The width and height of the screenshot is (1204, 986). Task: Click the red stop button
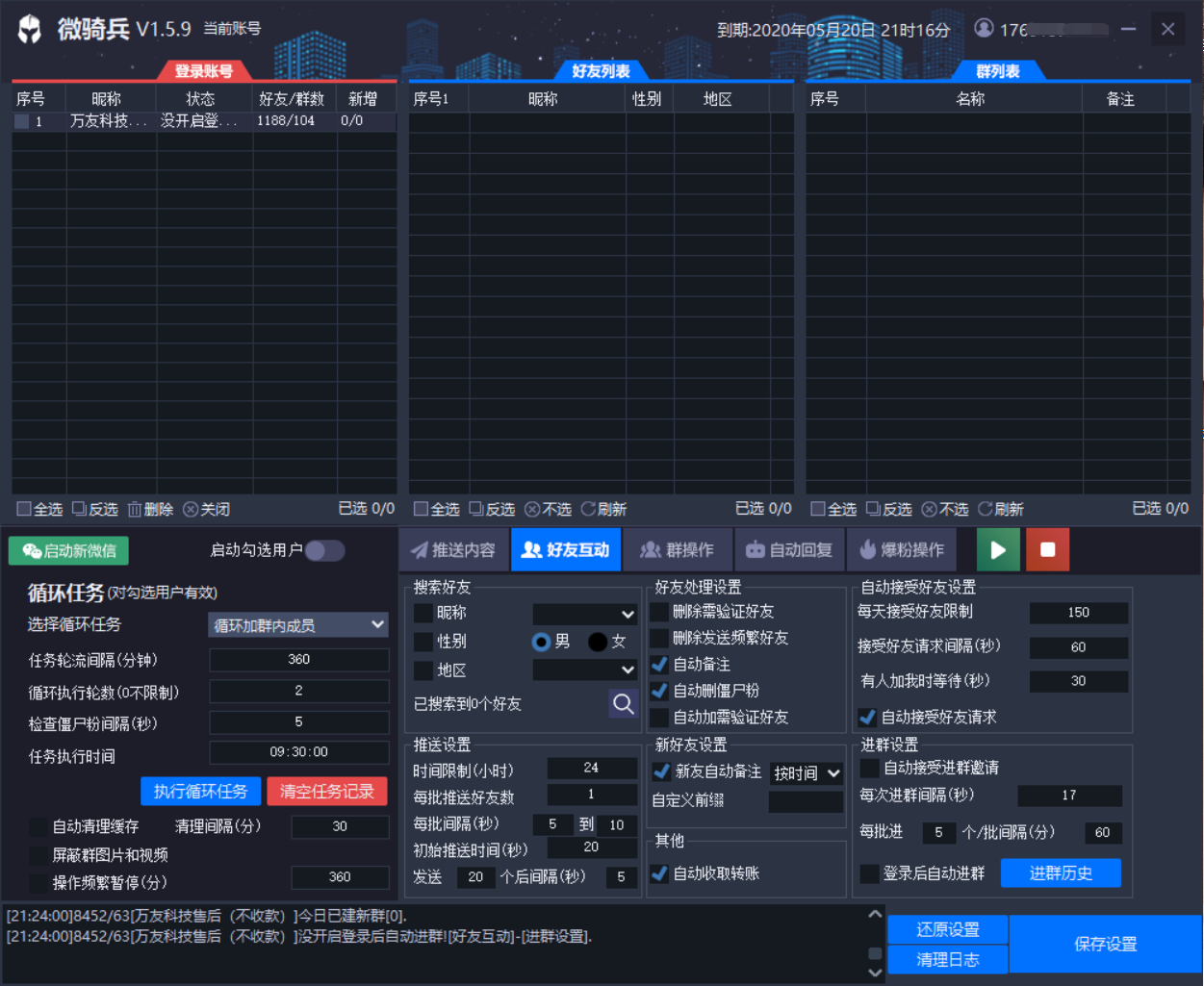tap(1047, 550)
